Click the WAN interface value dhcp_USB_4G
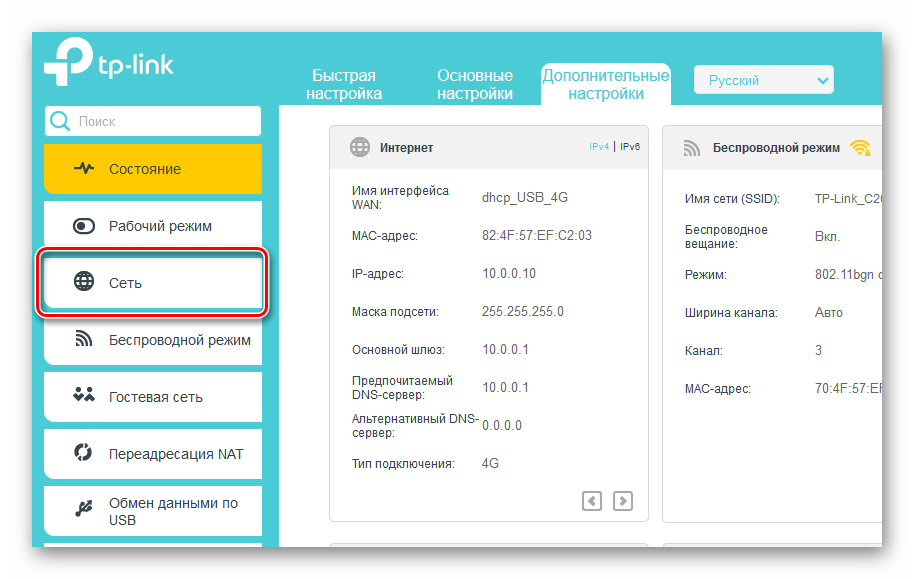 525,198
